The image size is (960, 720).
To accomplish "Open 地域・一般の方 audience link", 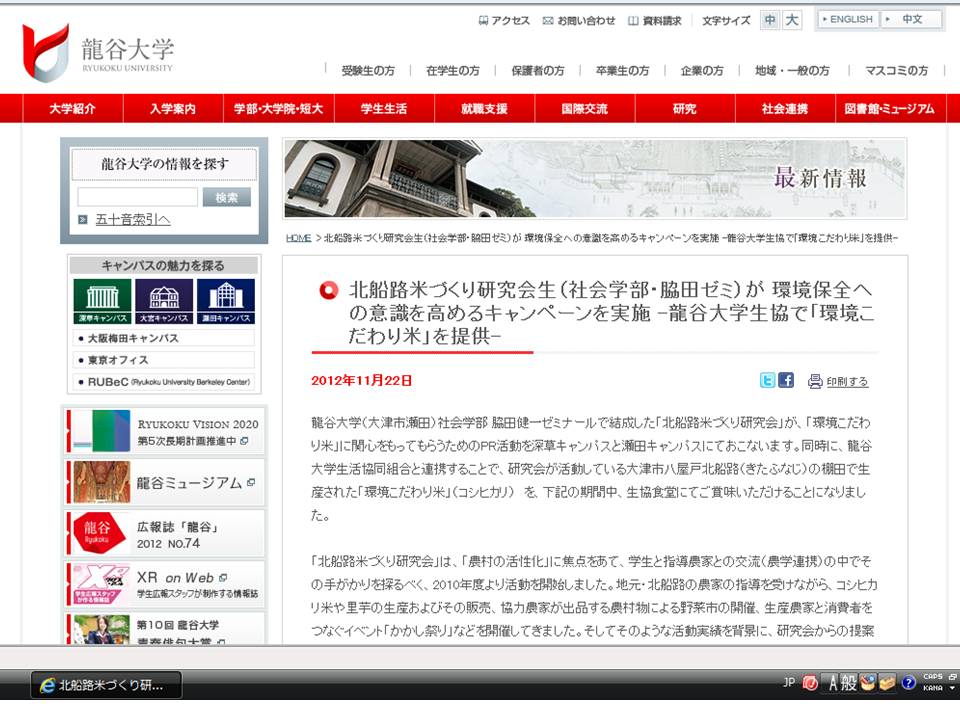I will pyautogui.click(x=792, y=71).
